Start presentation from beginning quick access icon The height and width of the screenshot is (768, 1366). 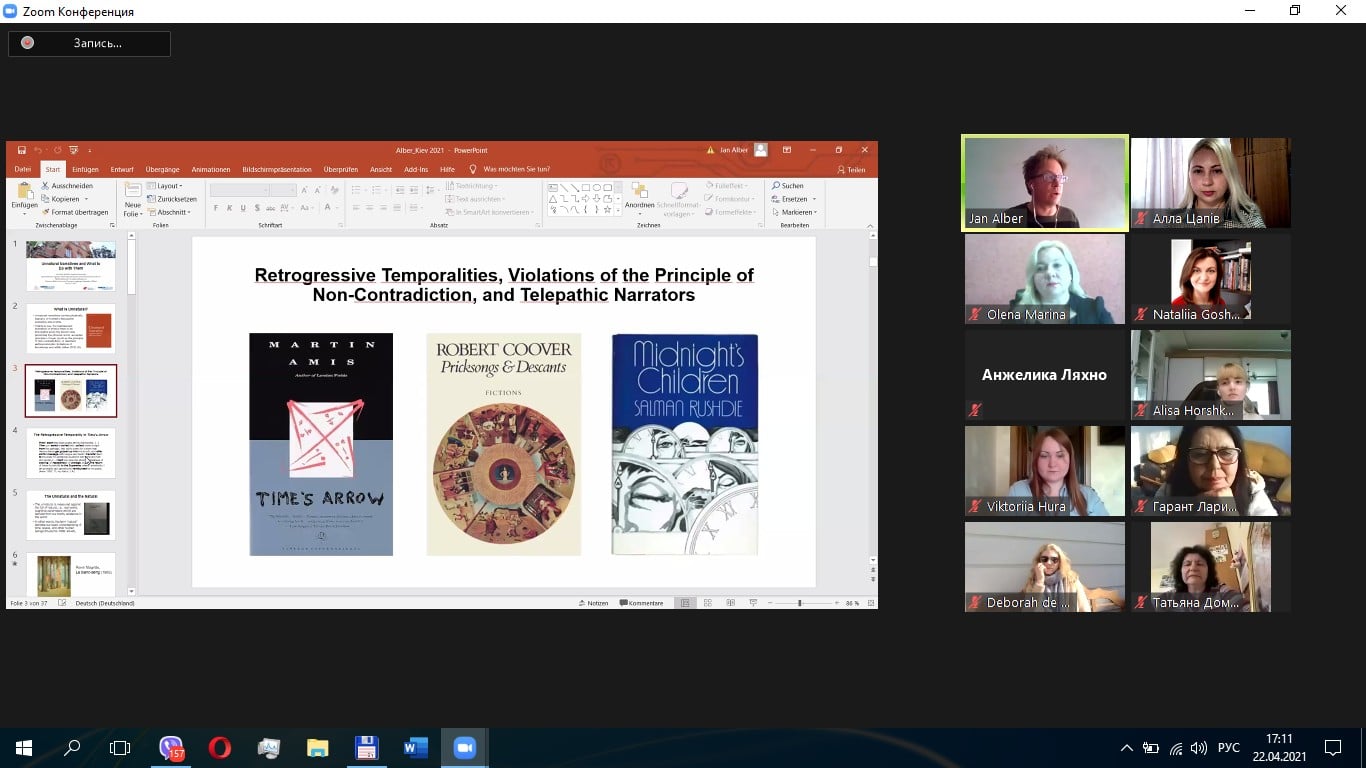click(72, 150)
